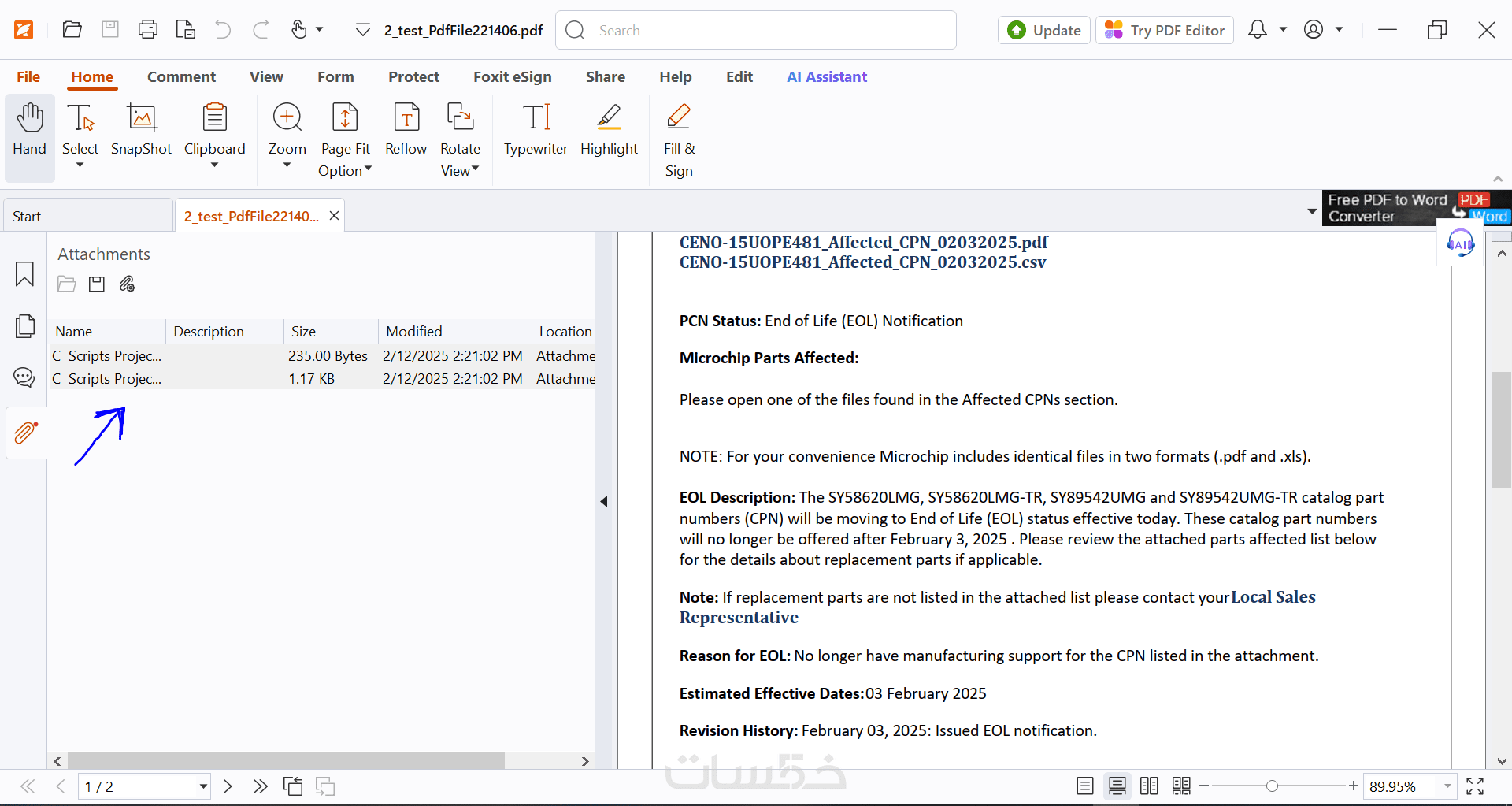Switch to the Start document tab
Screen dimensions: 1512x806
87,216
